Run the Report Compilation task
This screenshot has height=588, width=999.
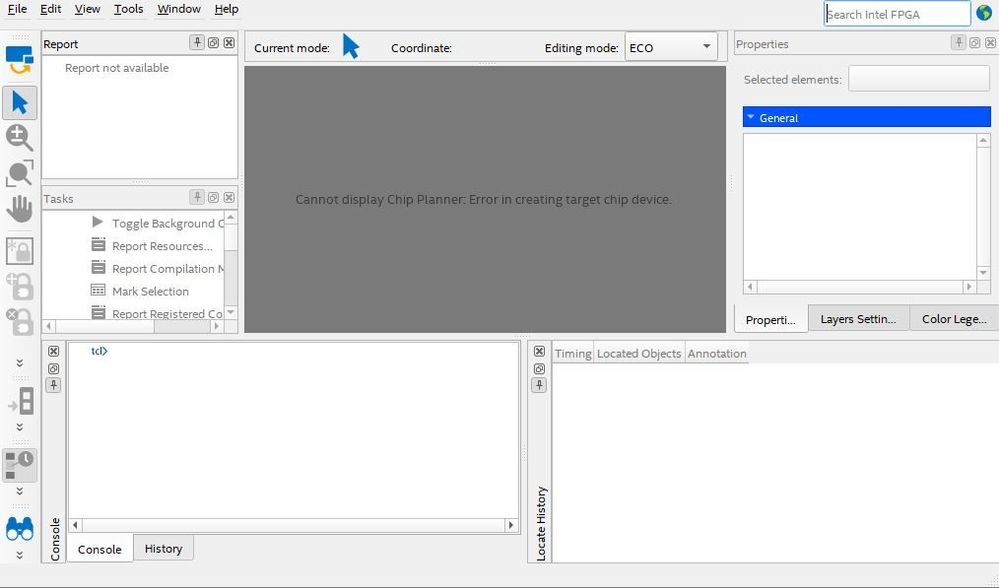(168, 269)
